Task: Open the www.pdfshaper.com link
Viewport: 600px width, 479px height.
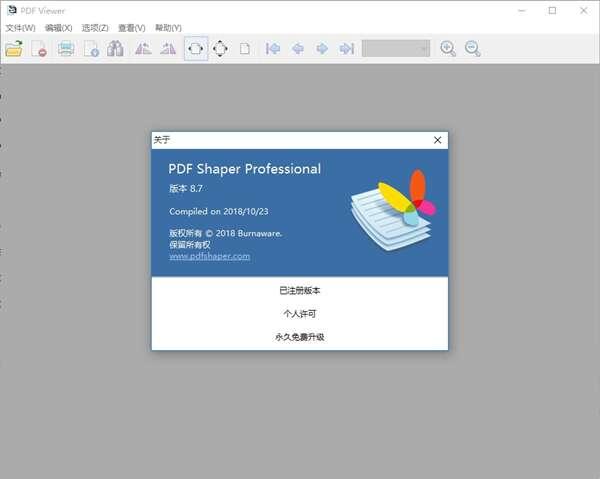Action: click(209, 256)
